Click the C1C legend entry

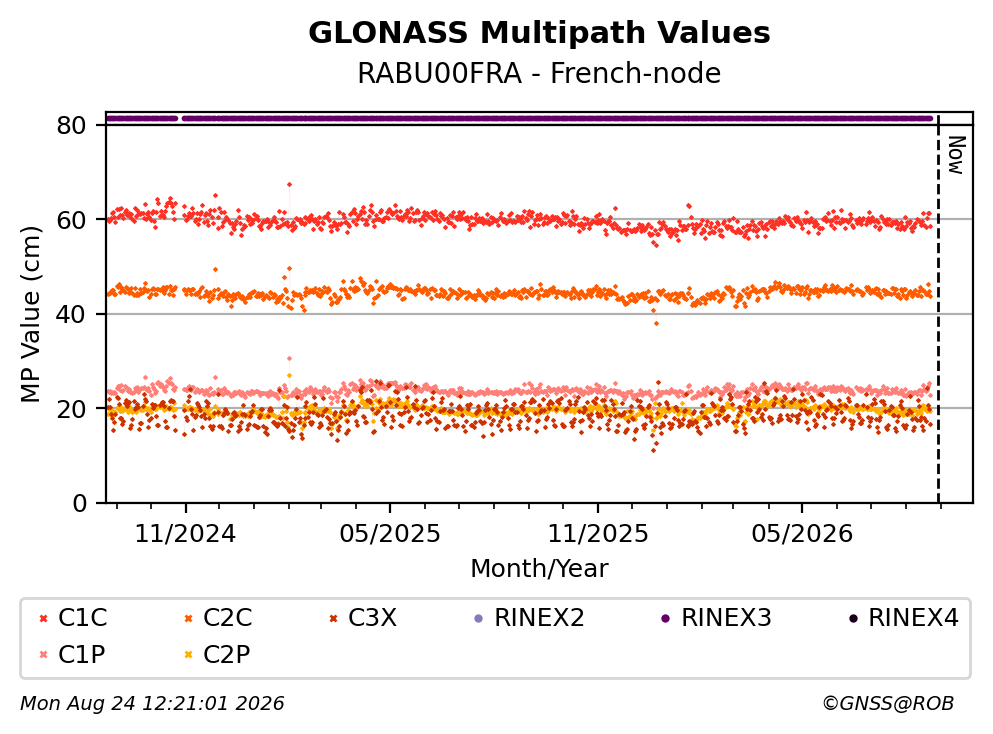coord(73,617)
